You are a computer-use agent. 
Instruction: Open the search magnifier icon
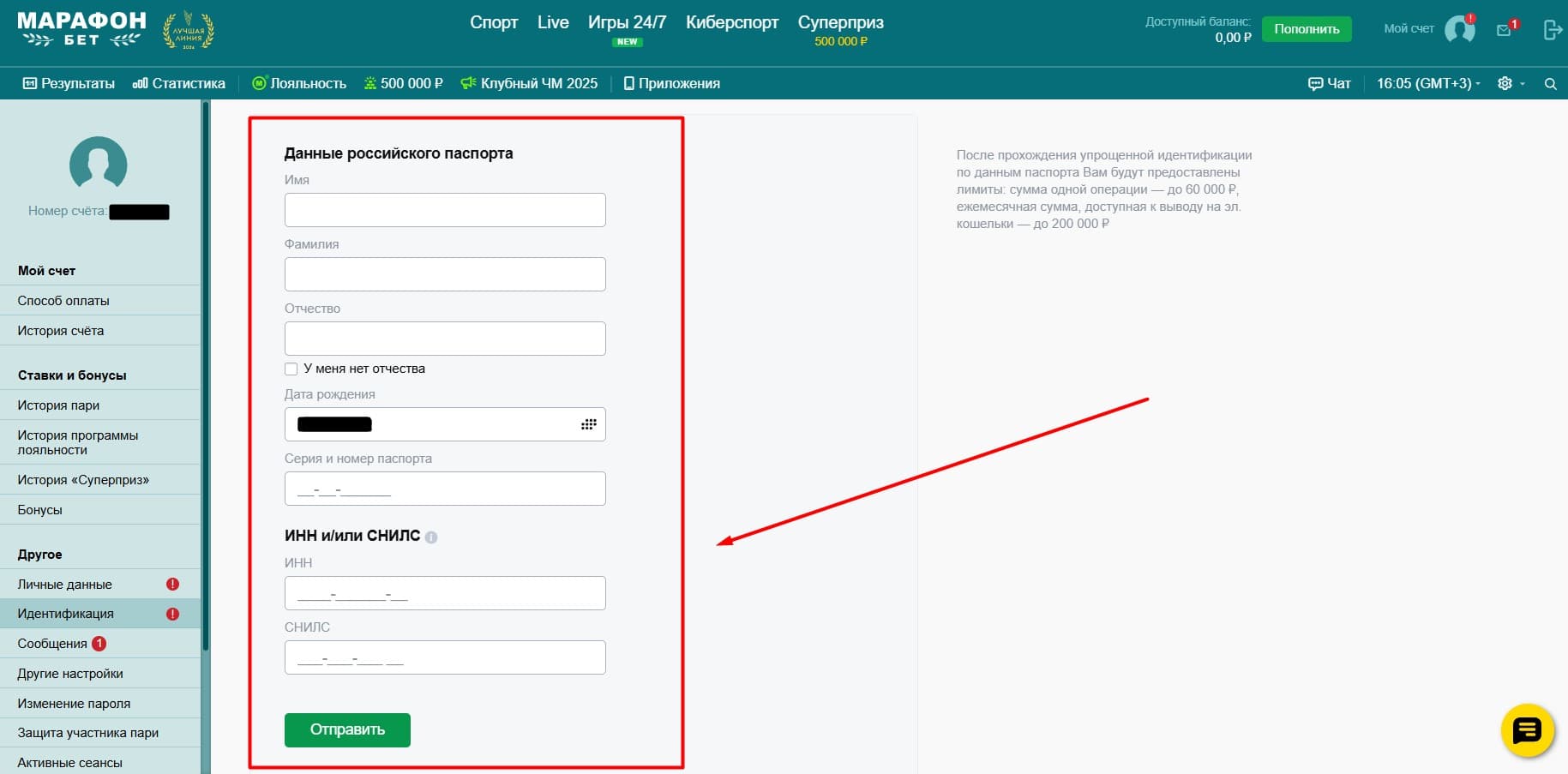point(1550,84)
